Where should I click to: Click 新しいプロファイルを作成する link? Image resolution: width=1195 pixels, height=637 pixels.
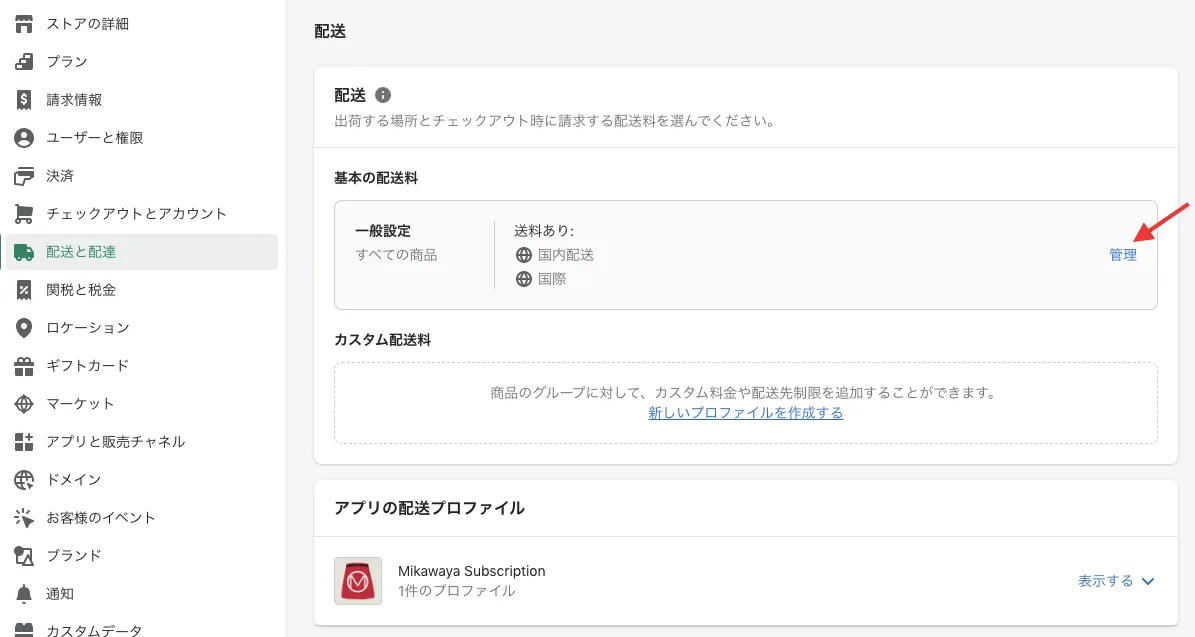click(x=745, y=413)
